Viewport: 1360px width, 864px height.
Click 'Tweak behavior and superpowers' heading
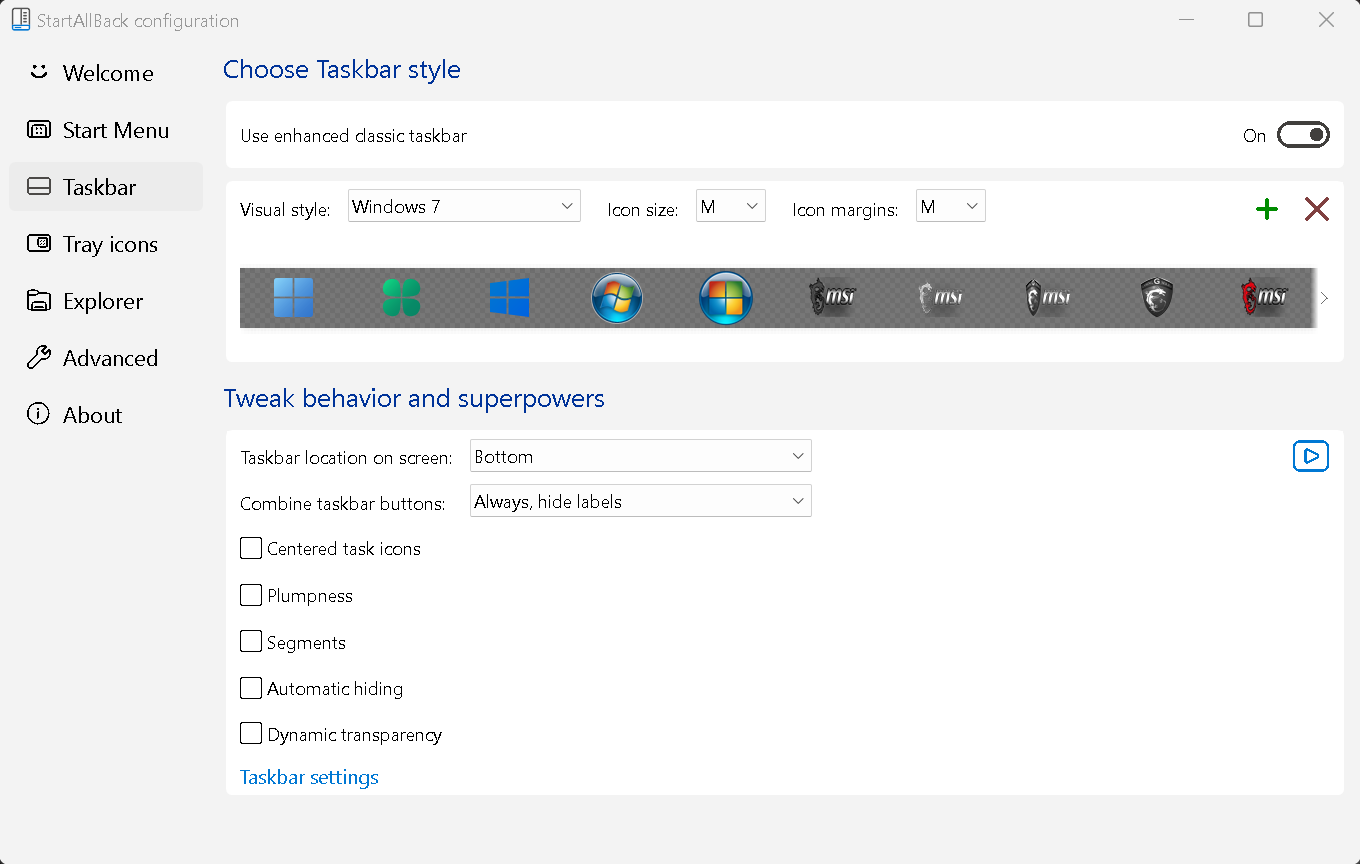tap(414, 398)
